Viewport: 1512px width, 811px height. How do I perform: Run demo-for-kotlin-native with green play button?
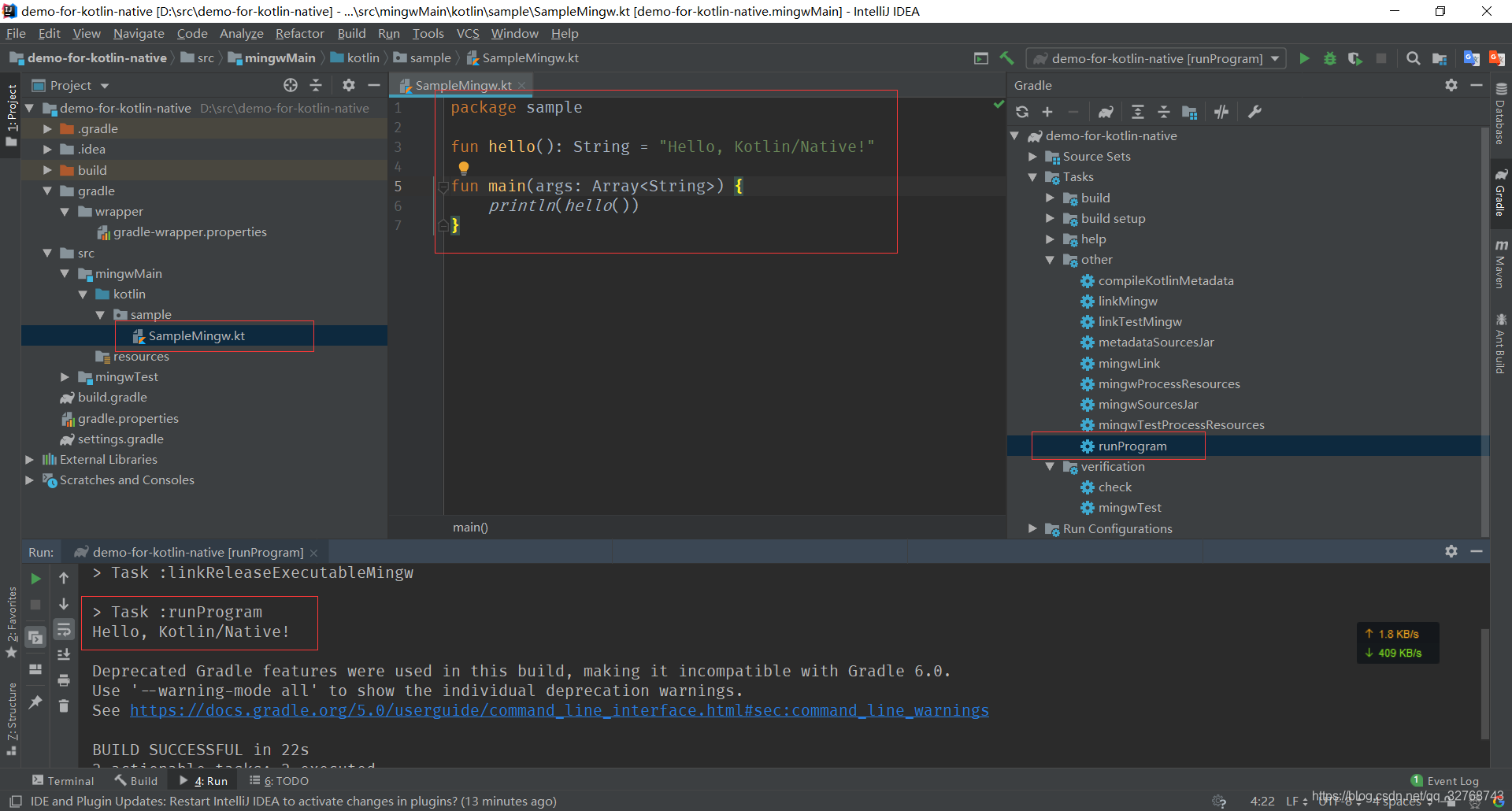coord(1304,58)
